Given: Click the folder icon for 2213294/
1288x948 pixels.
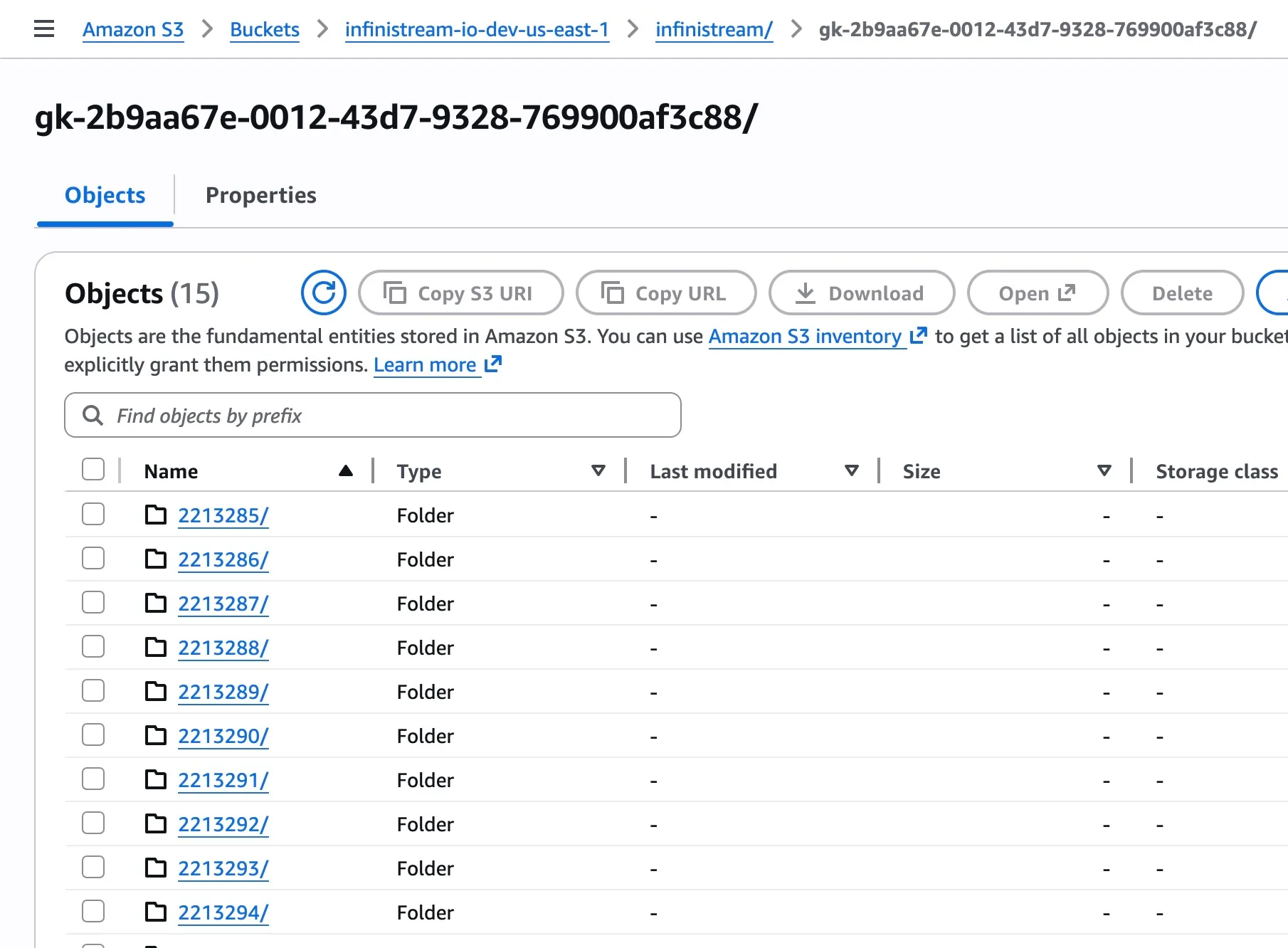Looking at the screenshot, I should (156, 912).
